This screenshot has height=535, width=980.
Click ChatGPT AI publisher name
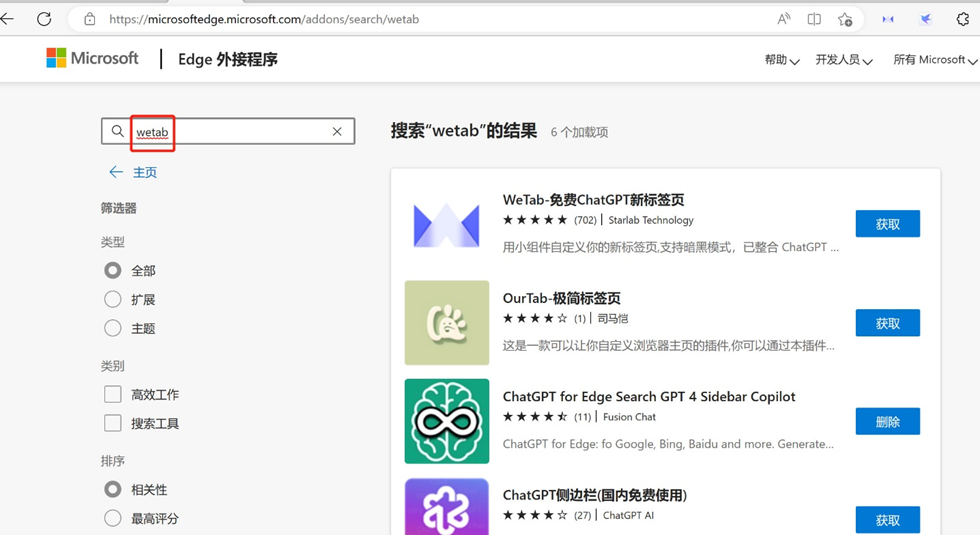628,516
